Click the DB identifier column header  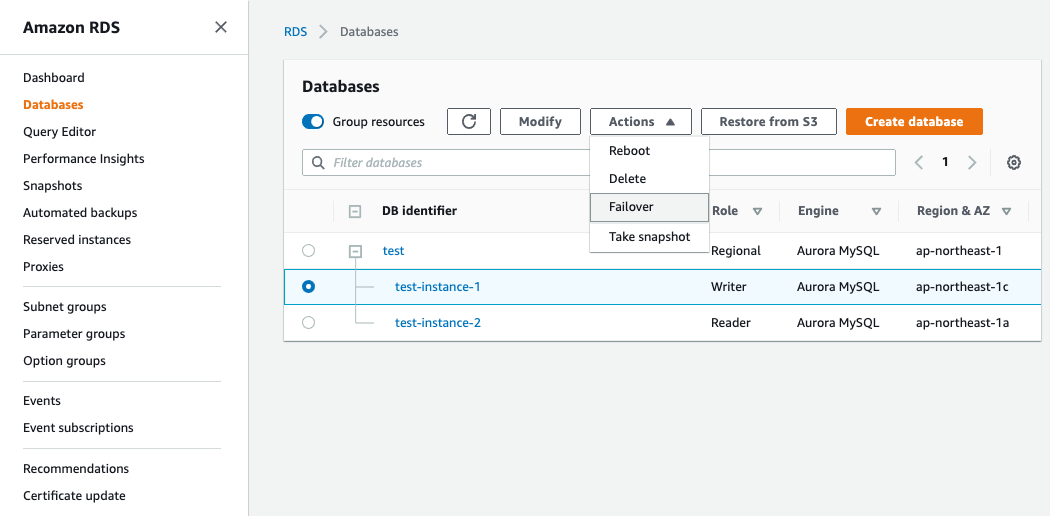(419, 211)
